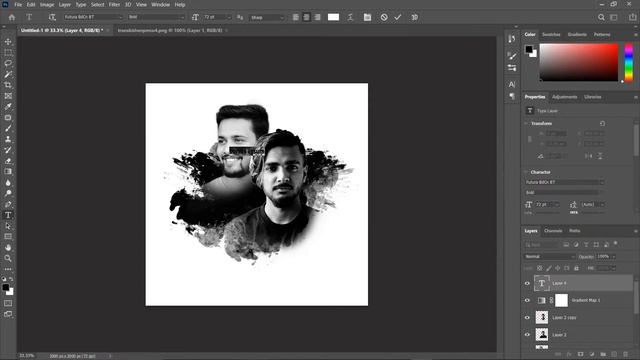Open the Properties font family dropdown

tap(564, 182)
